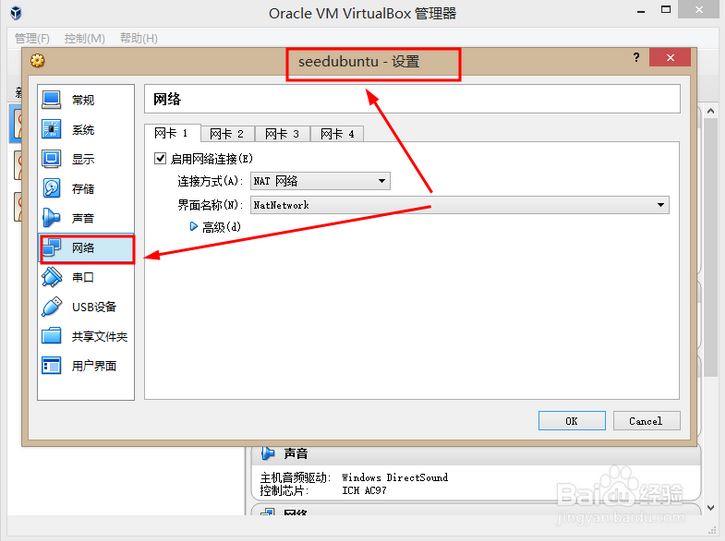The image size is (725, 541).
Task: Click the Cancel button
Action: tap(646, 421)
